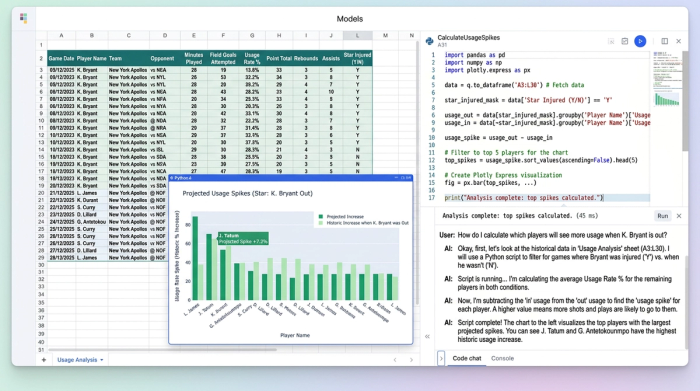Image resolution: width=700 pixels, height=391 pixels.
Task: Click the faded icon left of the checklist icon
Action: coord(611,41)
